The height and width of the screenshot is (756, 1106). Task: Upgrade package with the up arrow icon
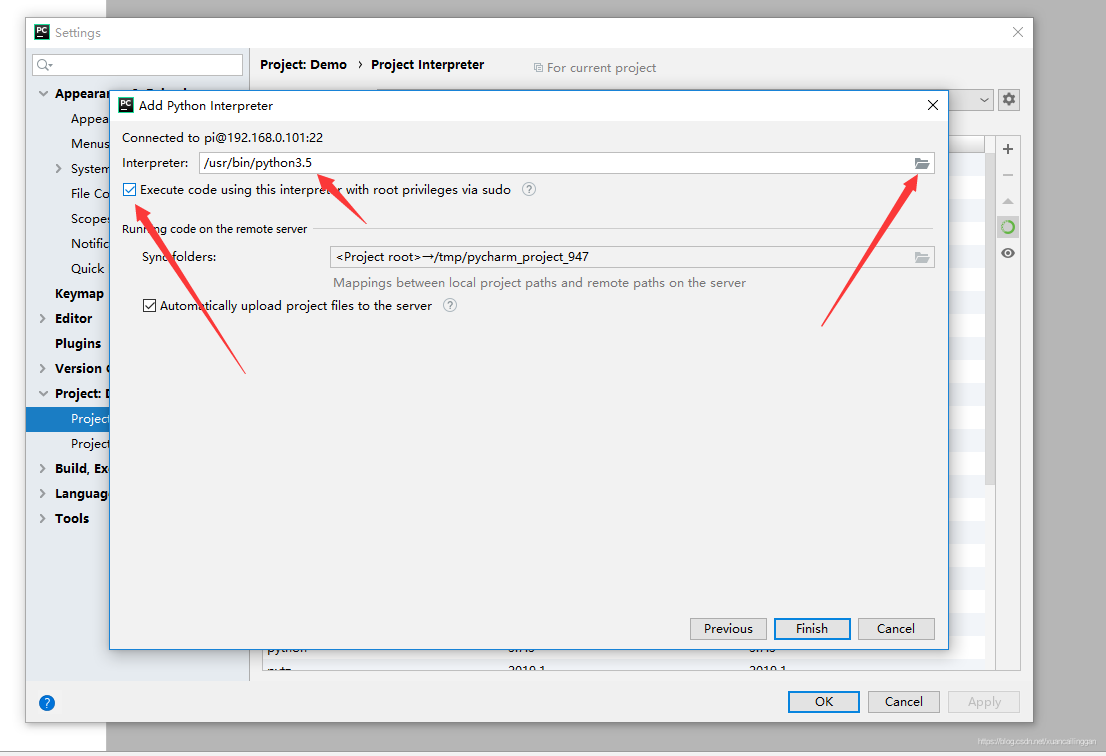click(1008, 201)
